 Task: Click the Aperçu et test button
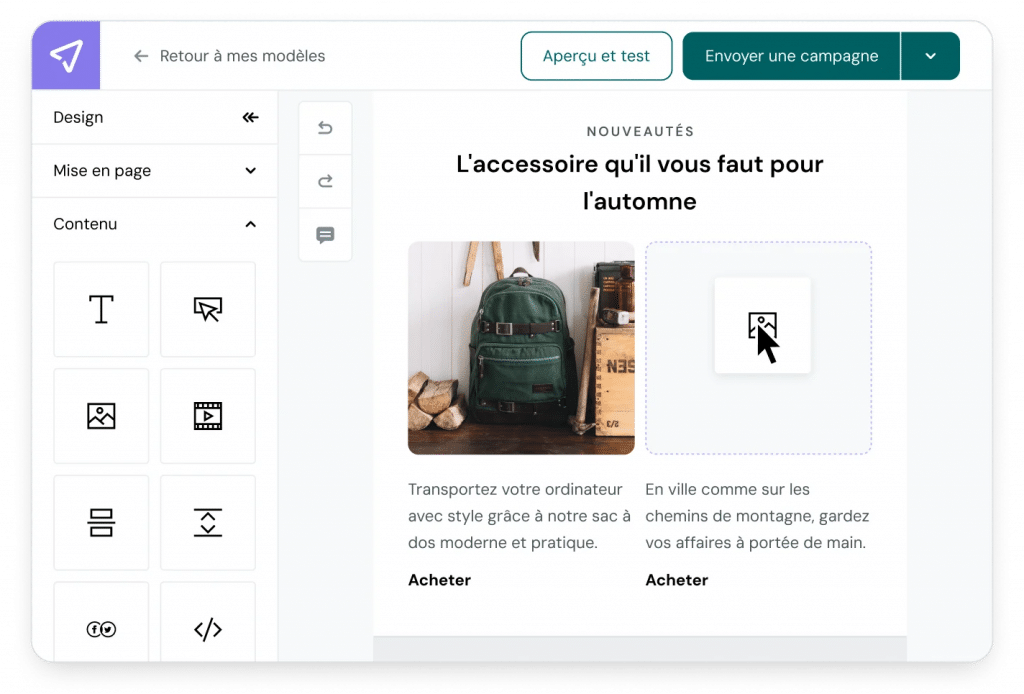pos(596,56)
